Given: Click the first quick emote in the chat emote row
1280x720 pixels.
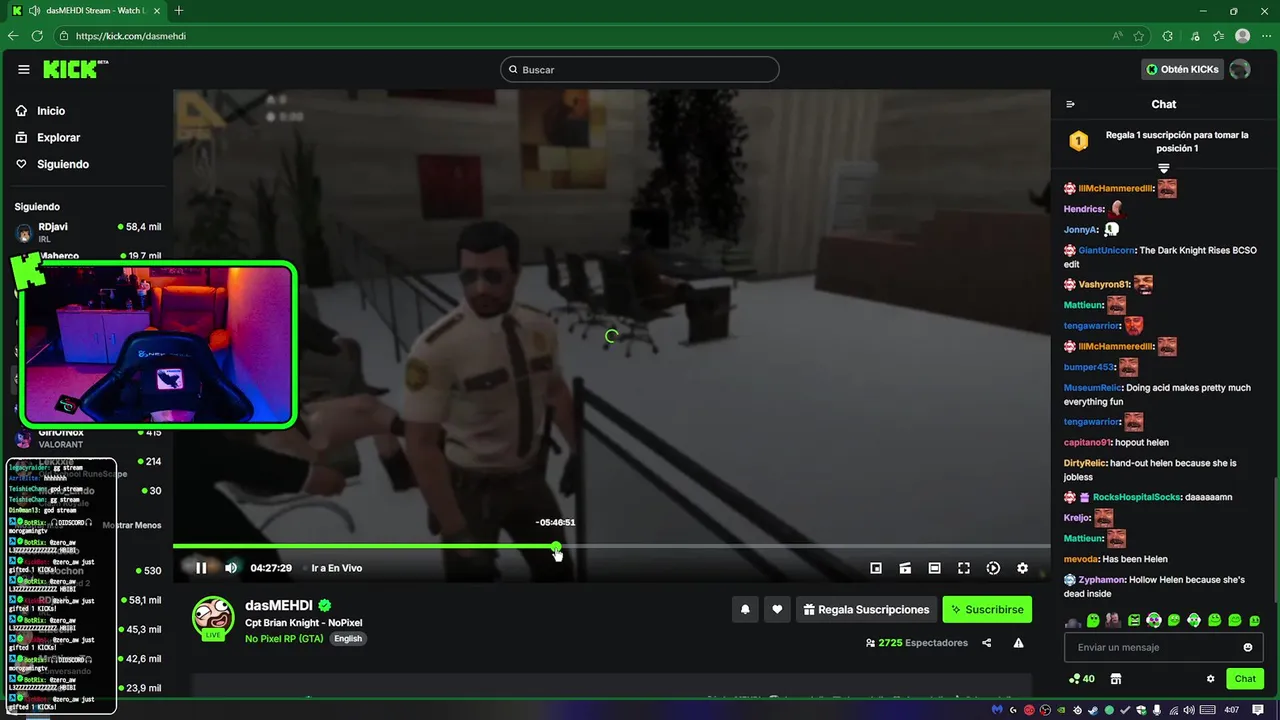Looking at the screenshot, I should (1073, 621).
